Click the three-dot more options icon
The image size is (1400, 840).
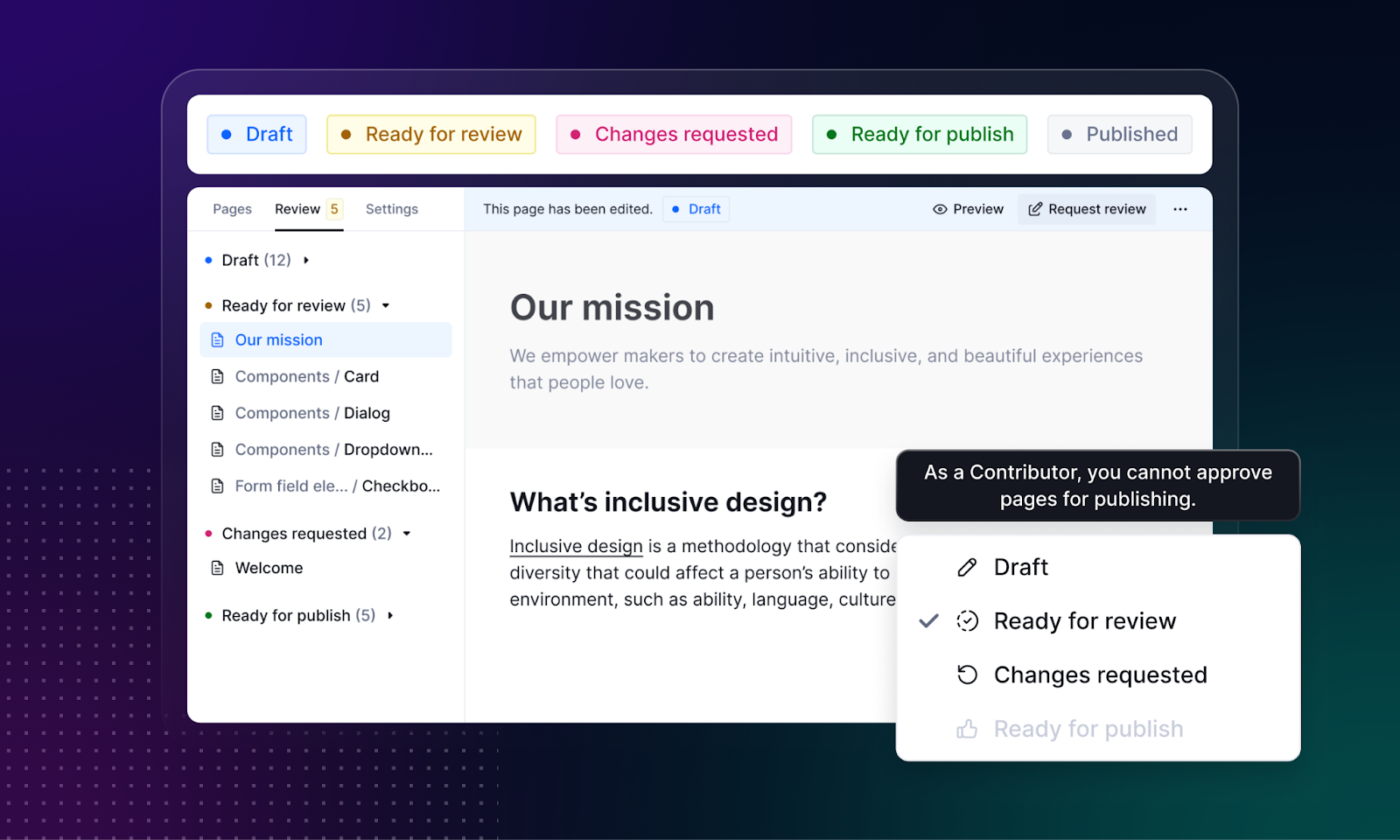pyautogui.click(x=1179, y=209)
